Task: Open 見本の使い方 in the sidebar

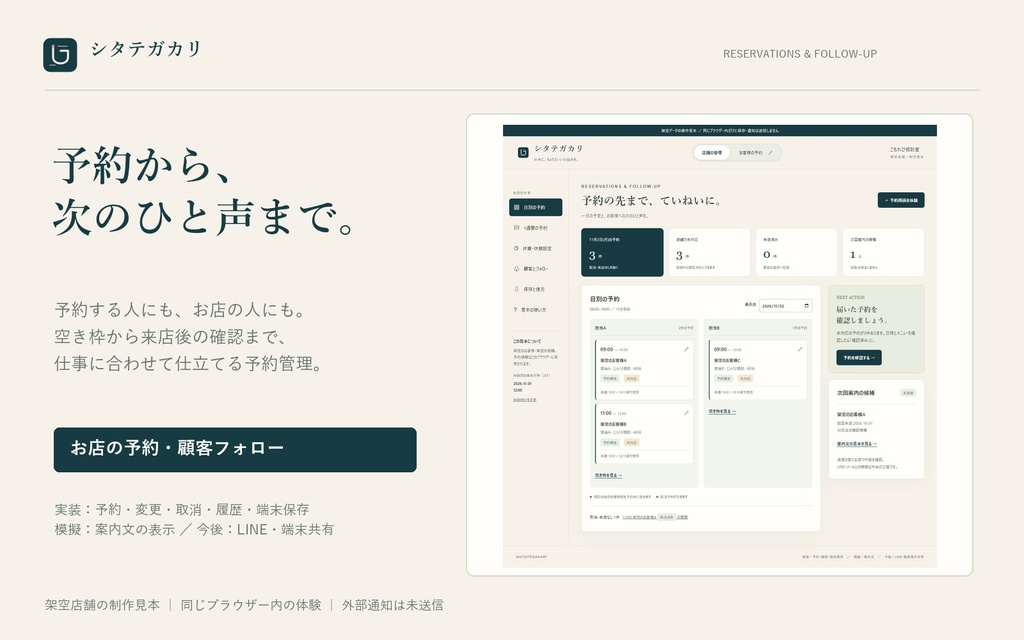Action: (536, 310)
